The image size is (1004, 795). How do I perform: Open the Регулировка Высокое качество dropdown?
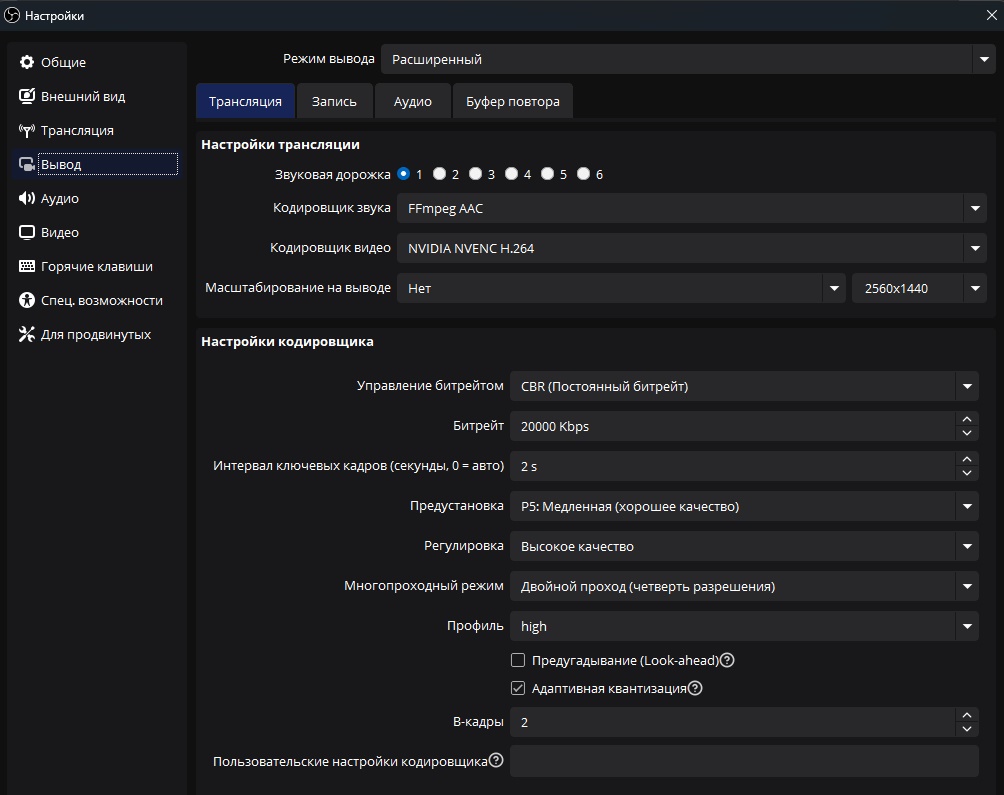coord(744,546)
